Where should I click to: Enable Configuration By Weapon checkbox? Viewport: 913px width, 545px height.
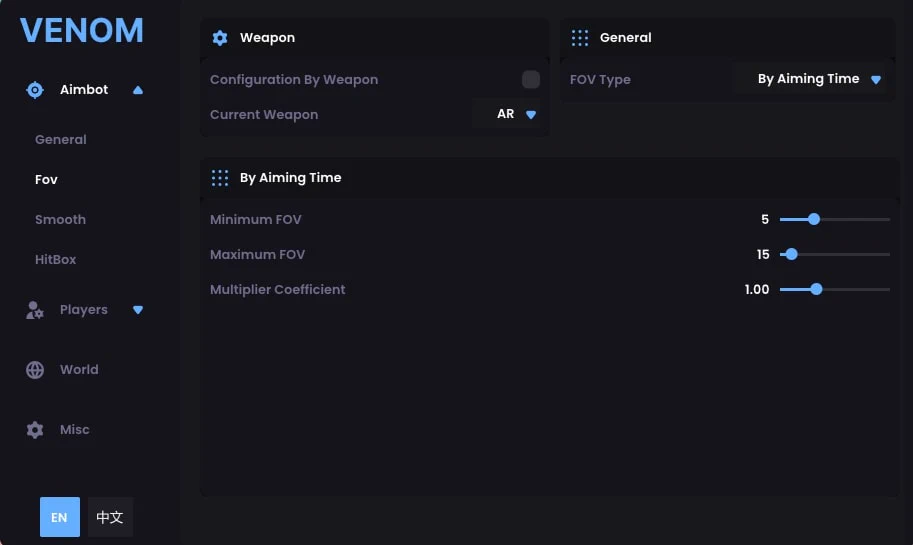coord(530,79)
